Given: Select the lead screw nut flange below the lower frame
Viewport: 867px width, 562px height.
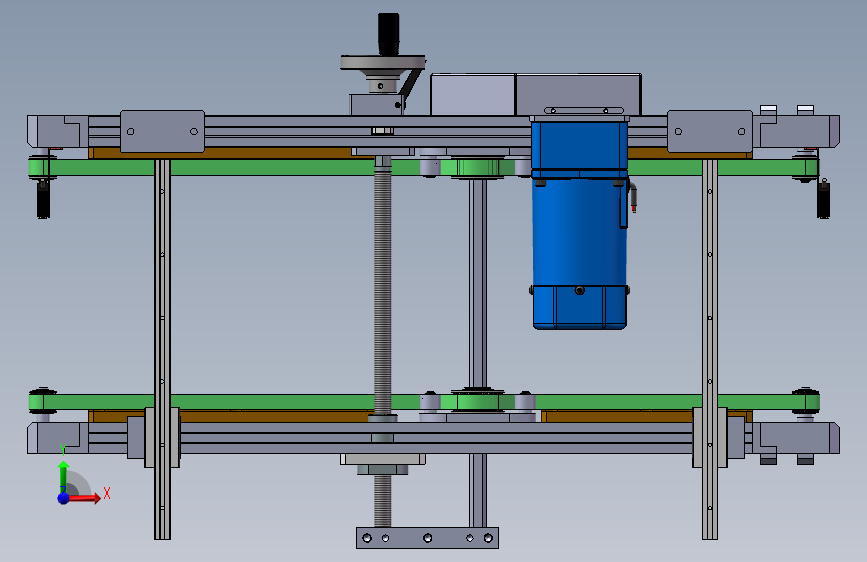Looking at the screenshot, I should pos(383,459).
